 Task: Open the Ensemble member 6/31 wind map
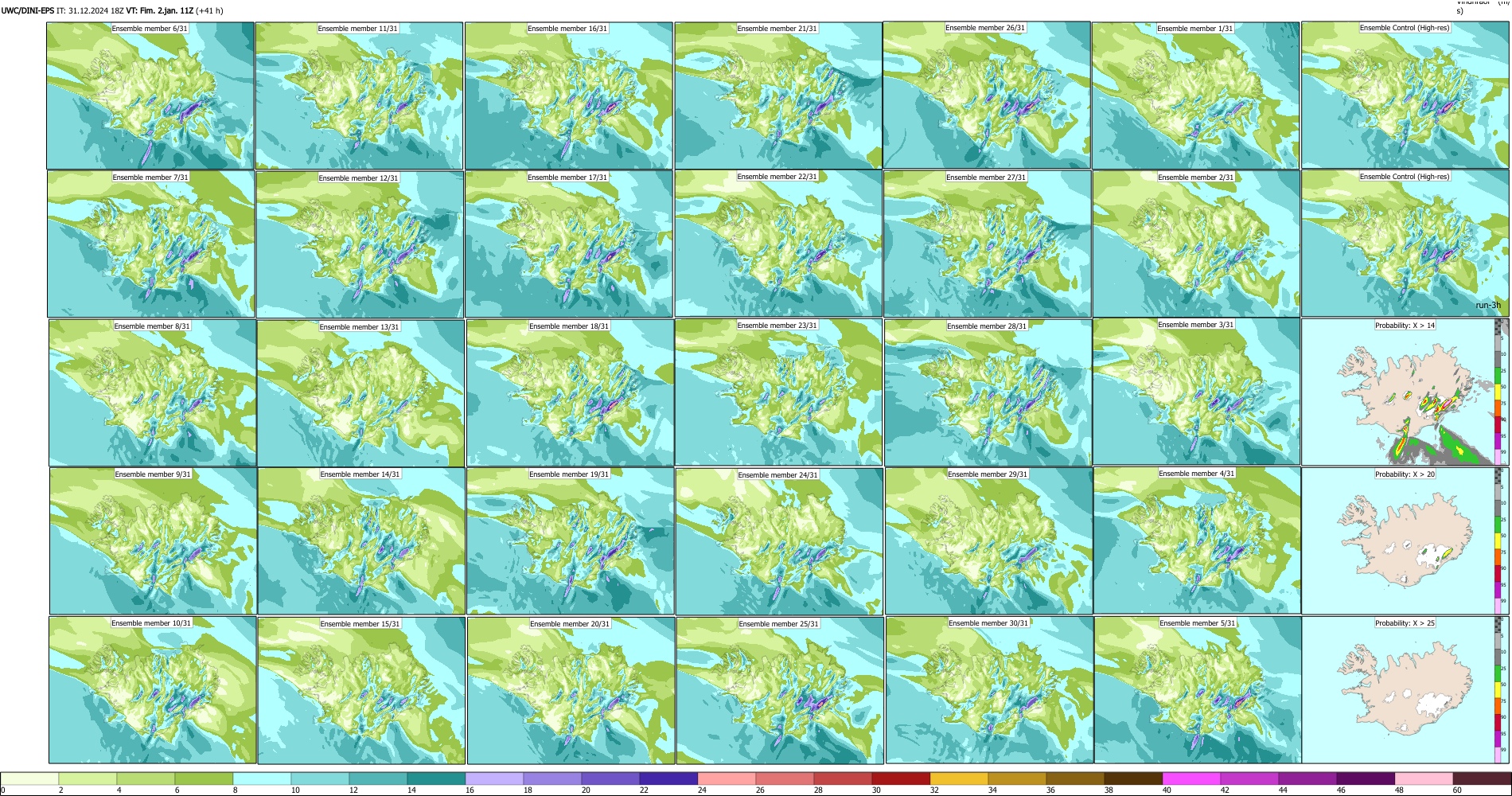pyautogui.click(x=150, y=96)
